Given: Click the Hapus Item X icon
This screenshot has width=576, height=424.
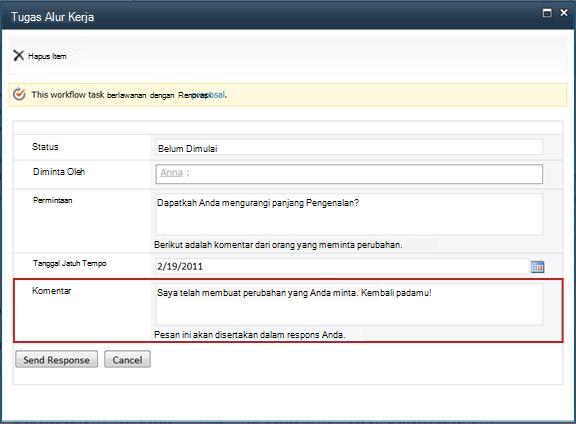Looking at the screenshot, I should tap(18, 55).
